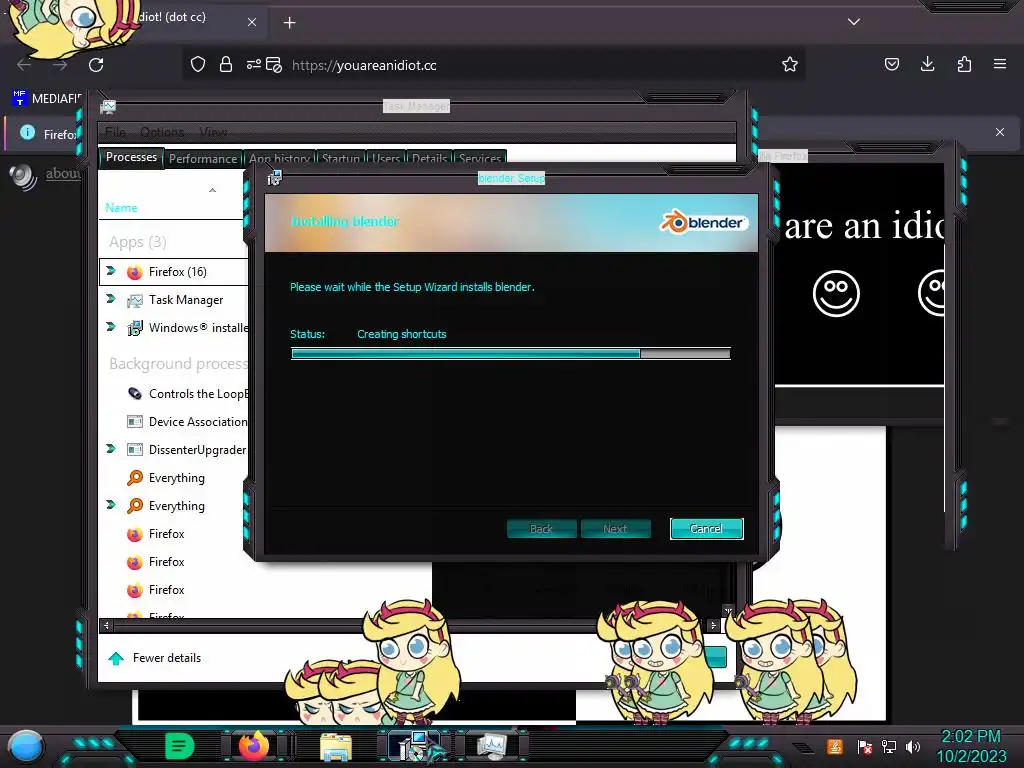
Task: Switch to the App history tab
Action: click(280, 159)
